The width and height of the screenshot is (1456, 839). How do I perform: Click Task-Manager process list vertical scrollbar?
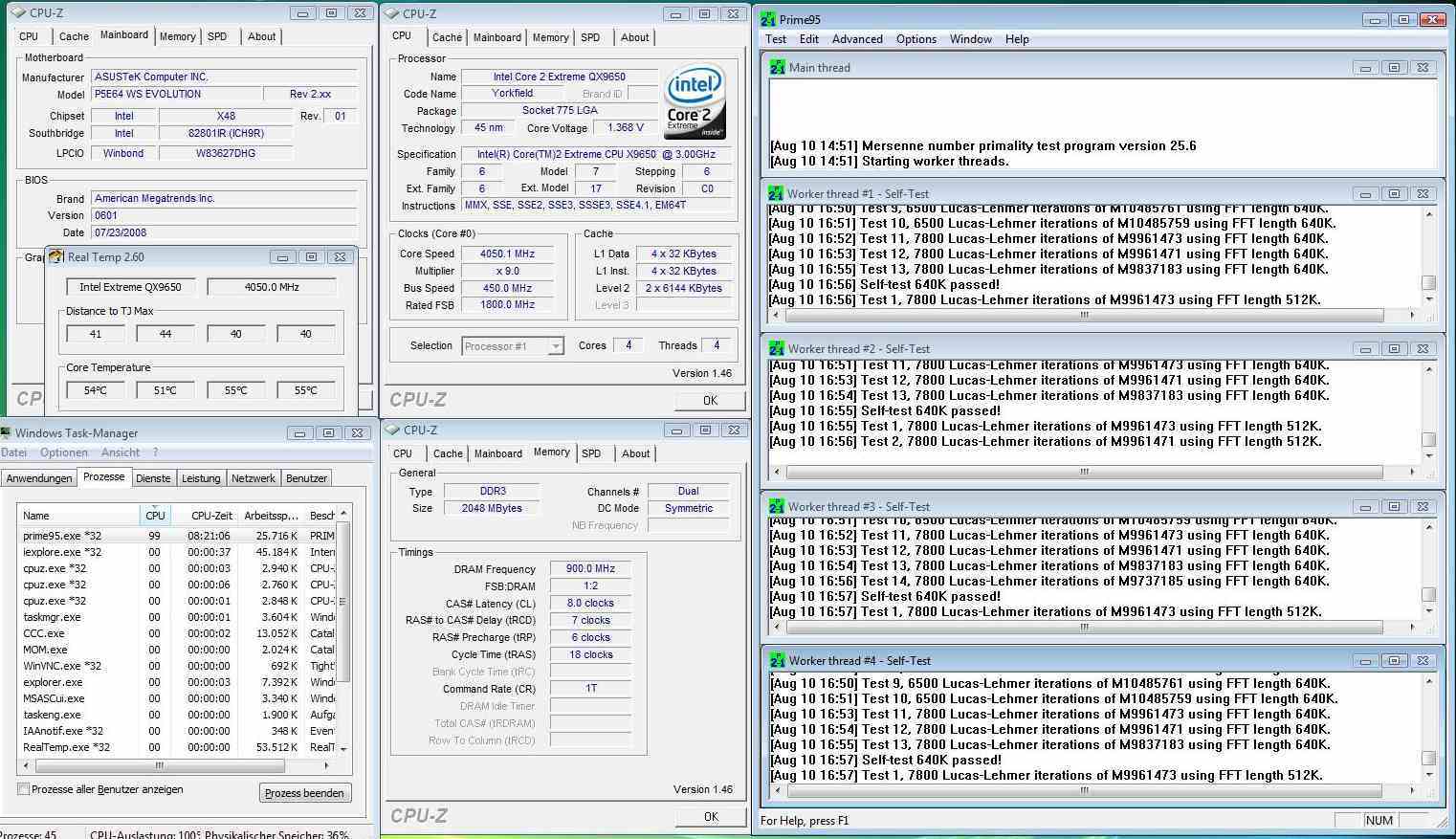pos(343,630)
